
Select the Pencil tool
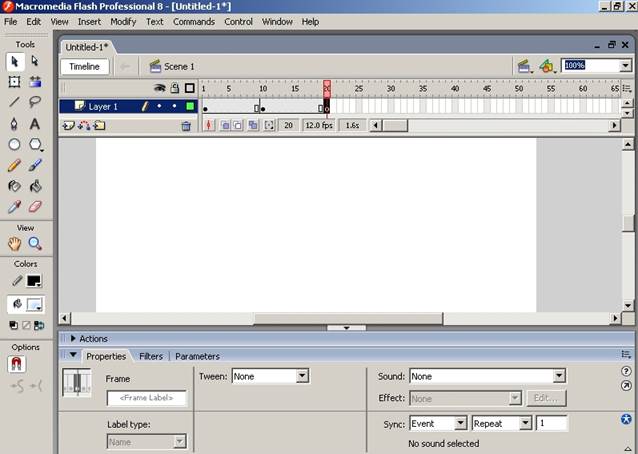point(14,165)
